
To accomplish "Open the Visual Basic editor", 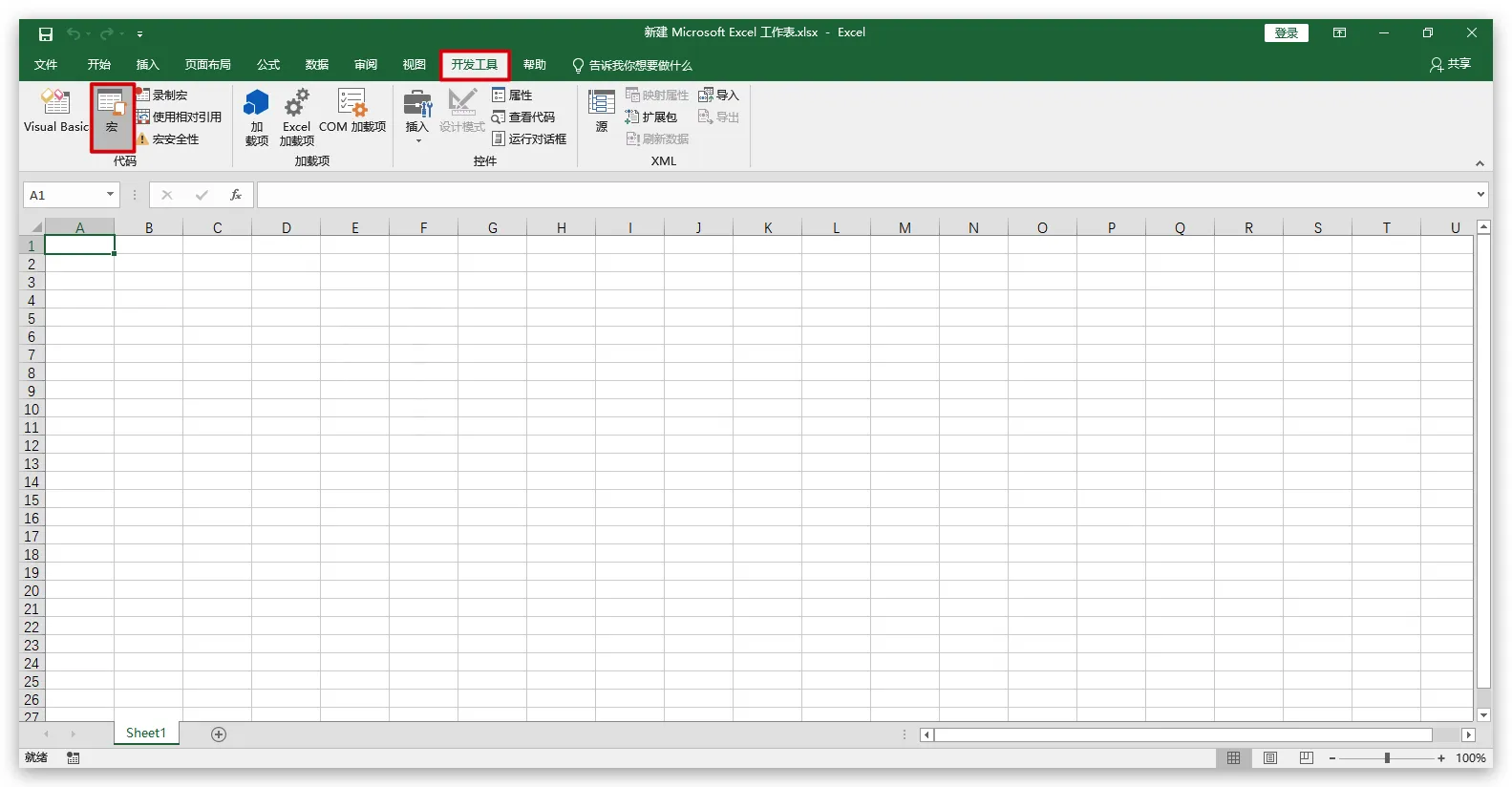I will pos(55,111).
